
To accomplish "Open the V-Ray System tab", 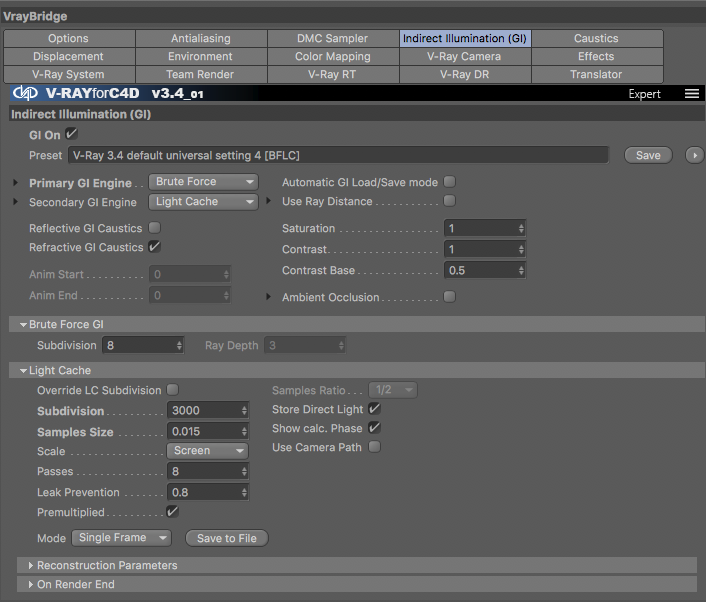I will click(69, 74).
